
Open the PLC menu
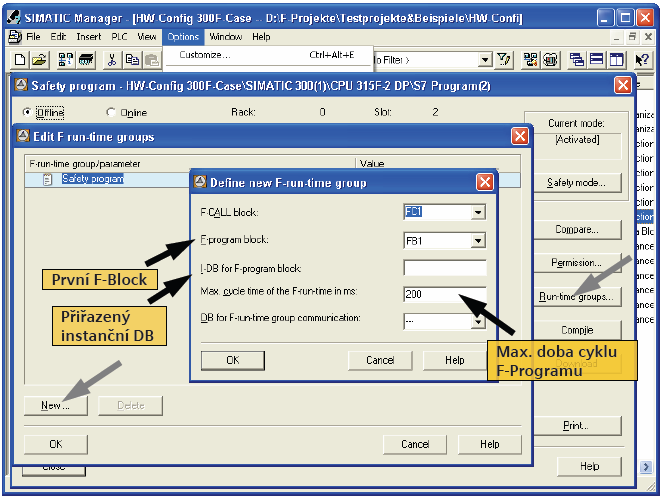(x=119, y=37)
